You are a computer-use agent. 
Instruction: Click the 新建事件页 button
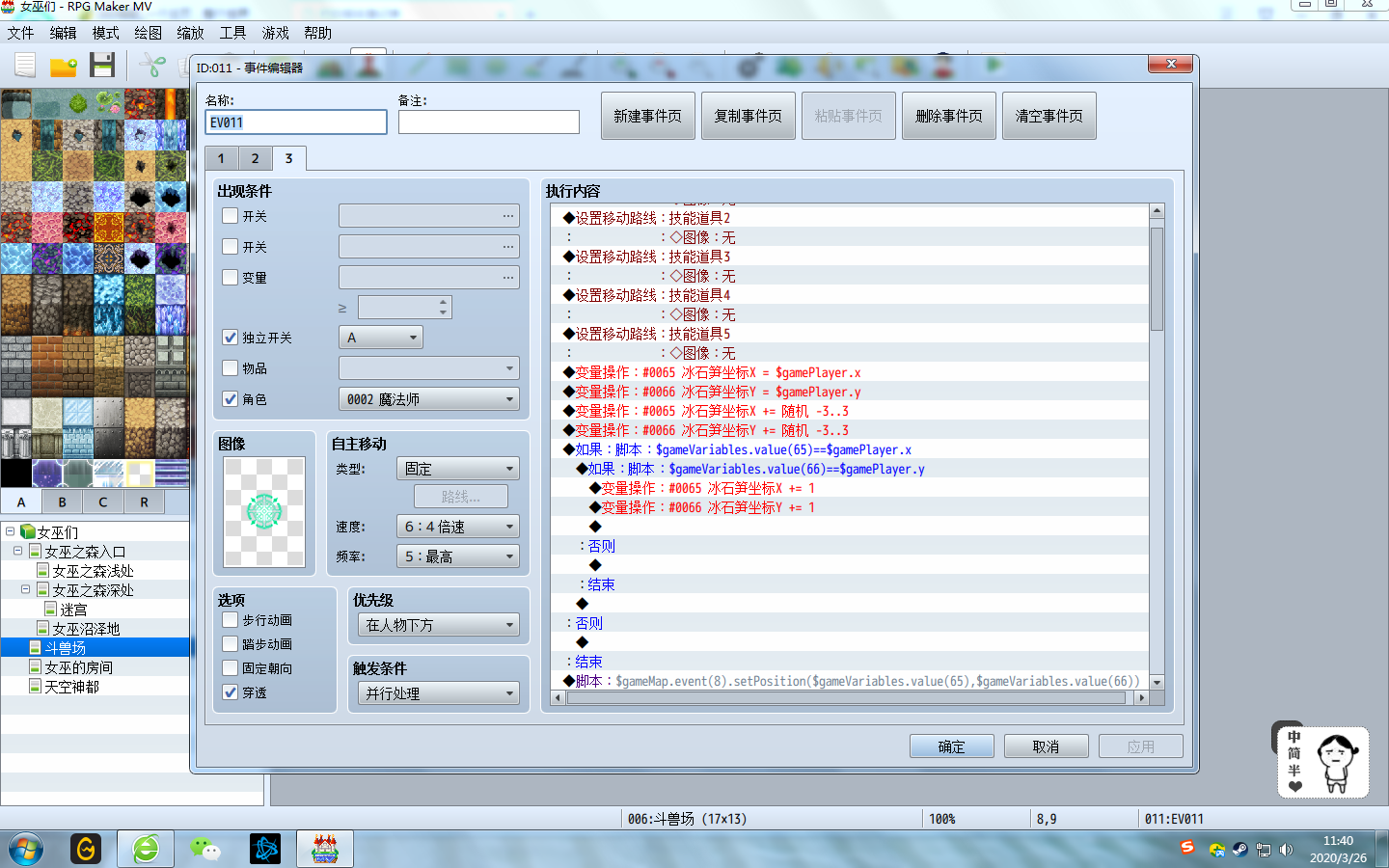[648, 116]
